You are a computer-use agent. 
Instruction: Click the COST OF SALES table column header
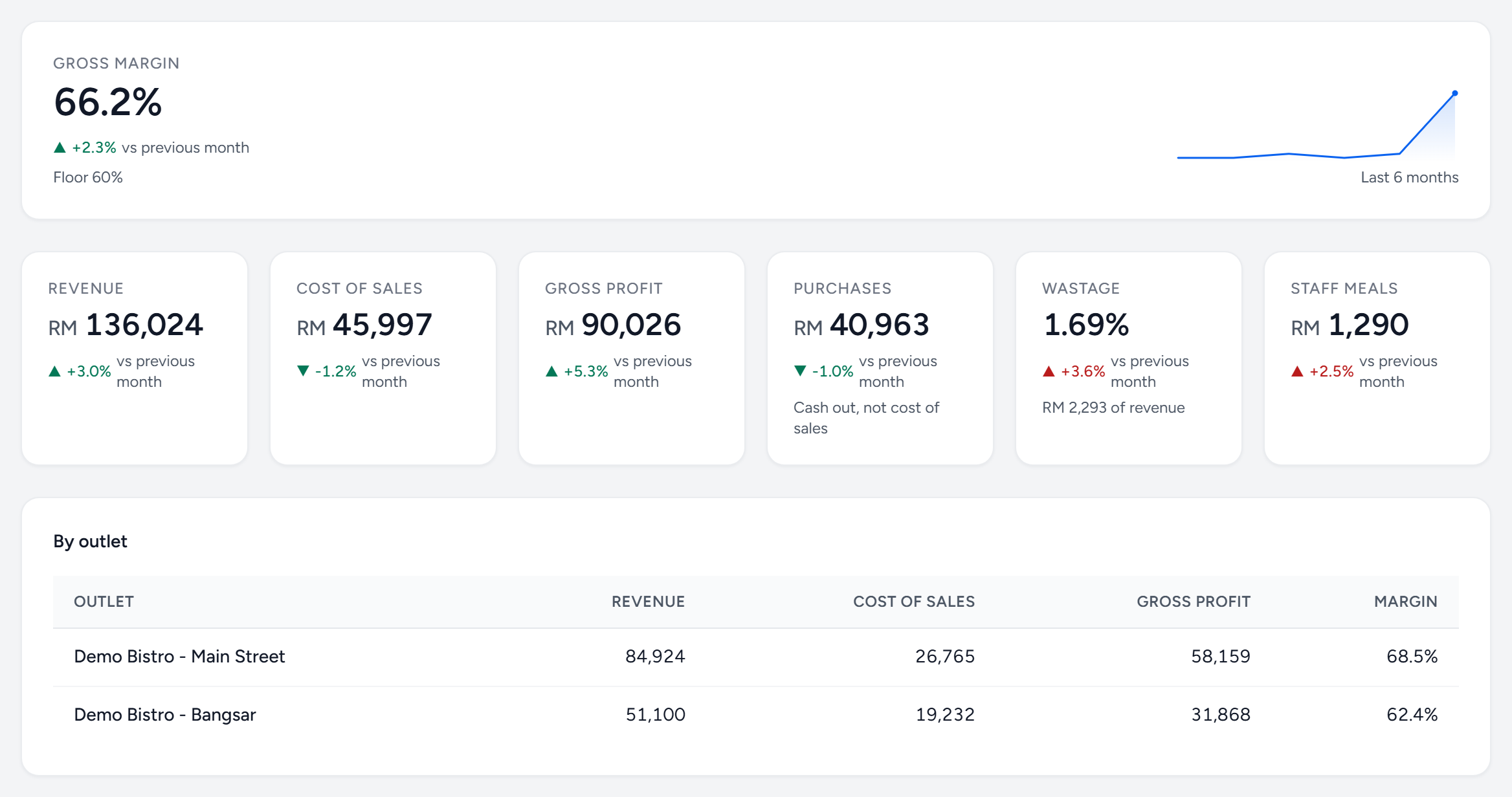tap(914, 602)
